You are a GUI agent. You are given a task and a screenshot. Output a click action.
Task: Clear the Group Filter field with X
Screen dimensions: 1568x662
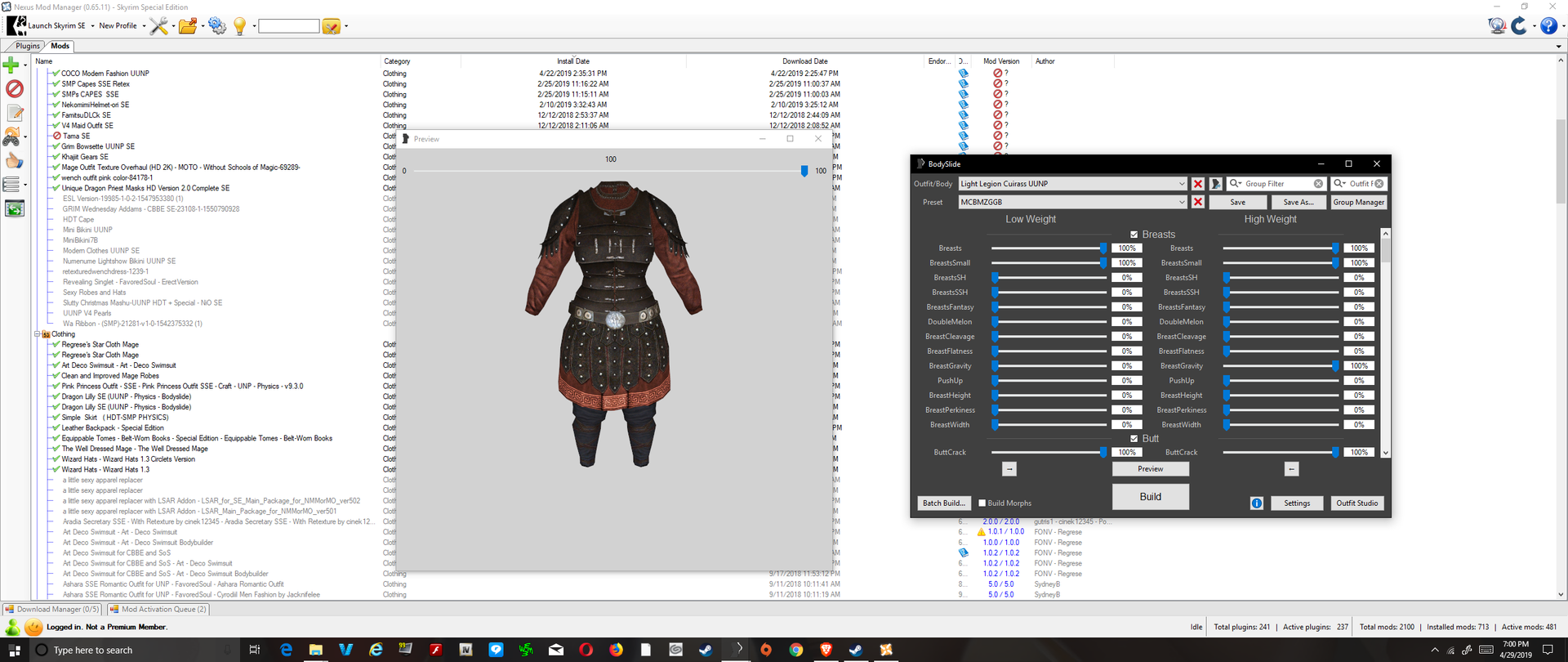tap(1318, 184)
